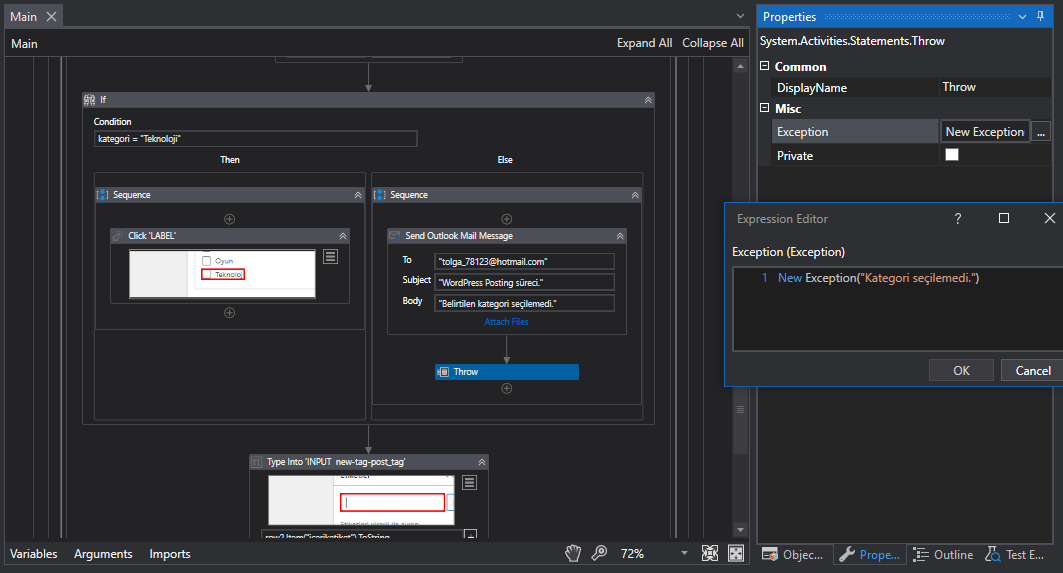Click the Type Into target screenshot

point(361,500)
